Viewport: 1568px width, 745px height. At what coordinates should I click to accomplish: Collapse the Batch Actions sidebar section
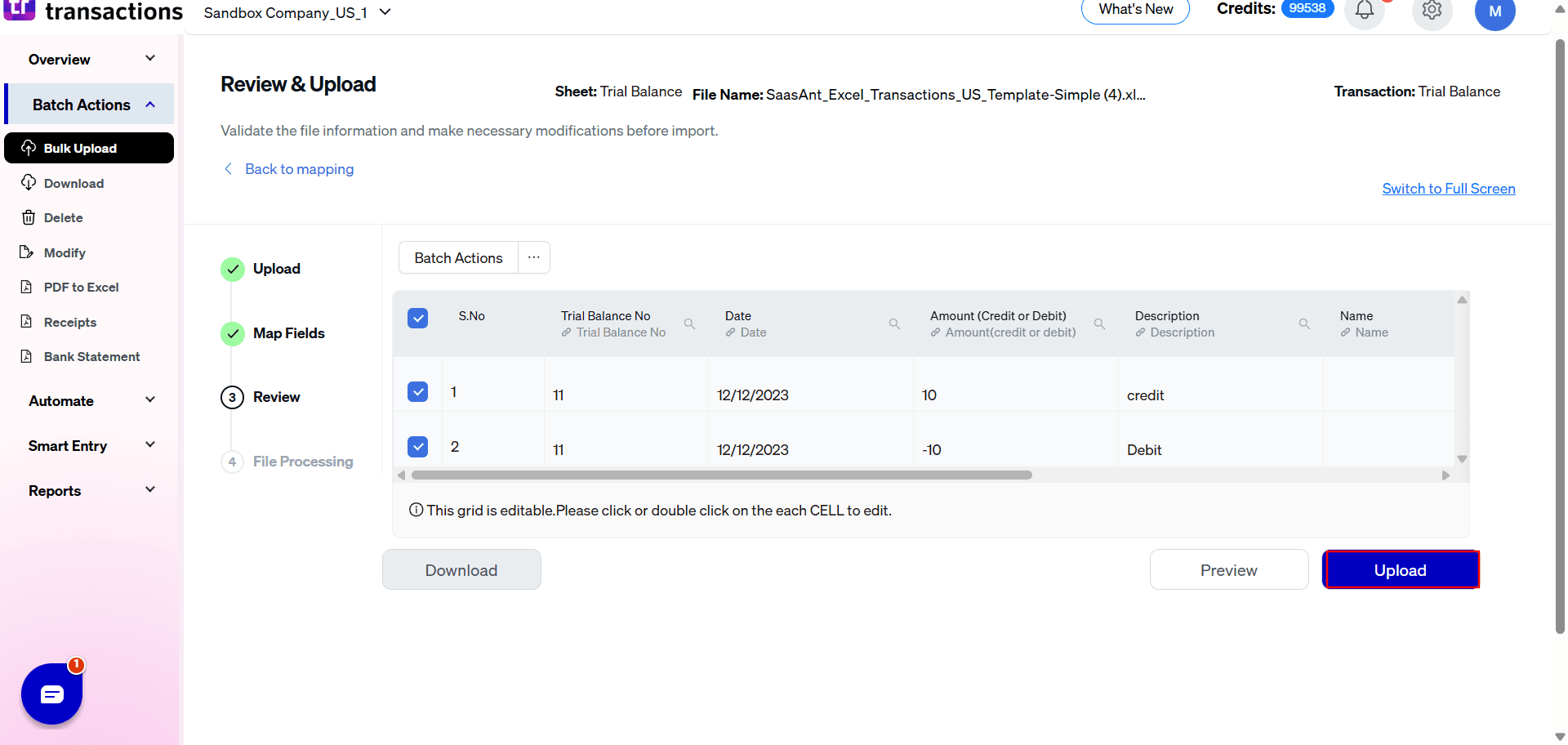89,105
